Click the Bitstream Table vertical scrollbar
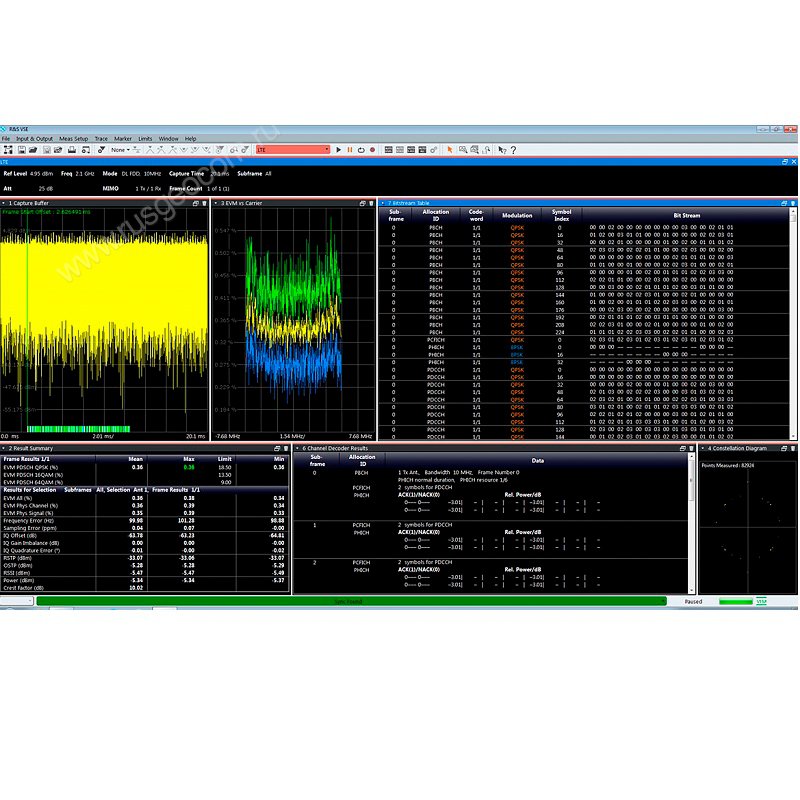The height and width of the screenshot is (800, 800). click(793, 324)
